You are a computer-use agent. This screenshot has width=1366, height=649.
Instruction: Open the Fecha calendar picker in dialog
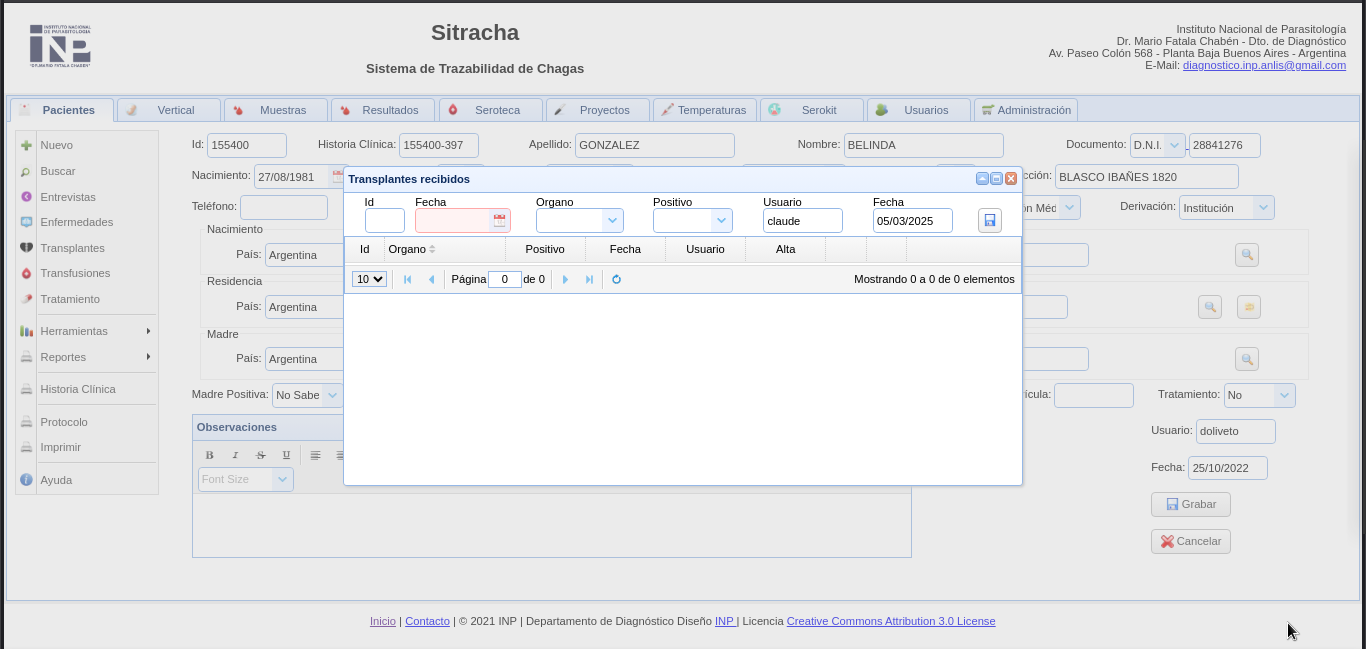click(x=499, y=221)
